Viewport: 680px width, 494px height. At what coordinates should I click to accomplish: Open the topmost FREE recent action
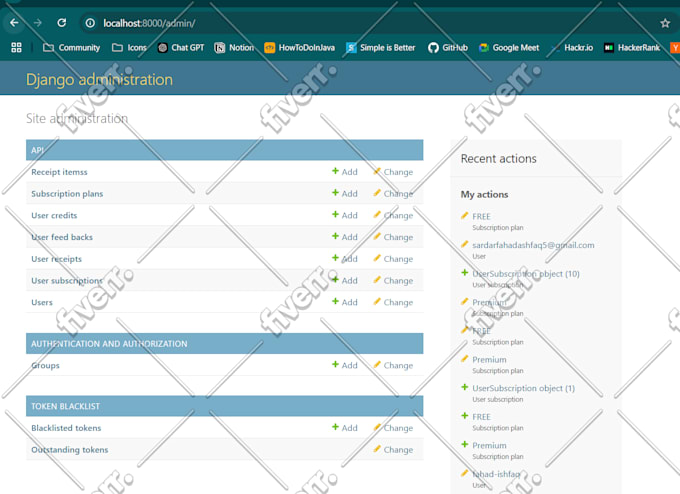point(481,216)
